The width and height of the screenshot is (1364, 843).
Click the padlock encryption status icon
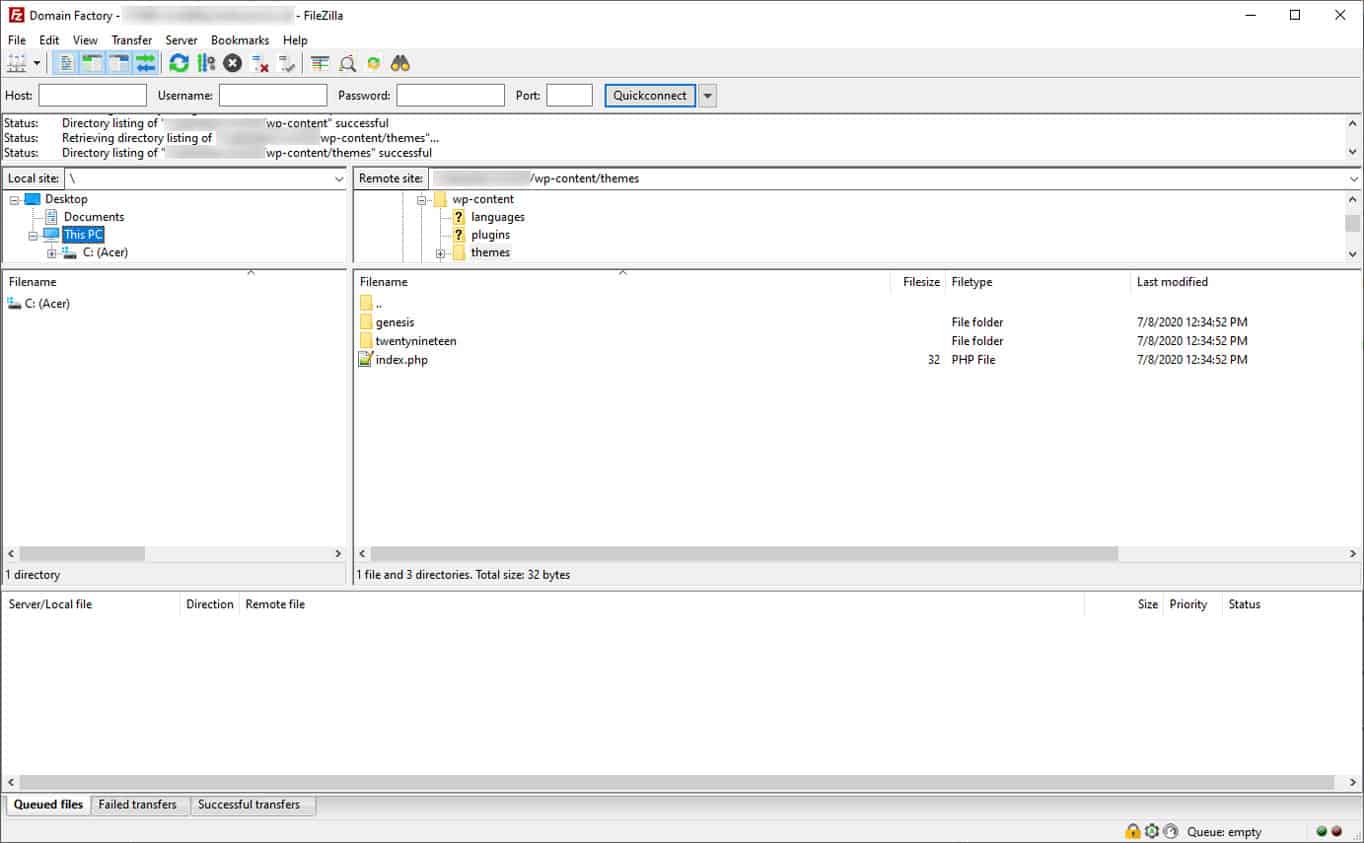(1133, 831)
